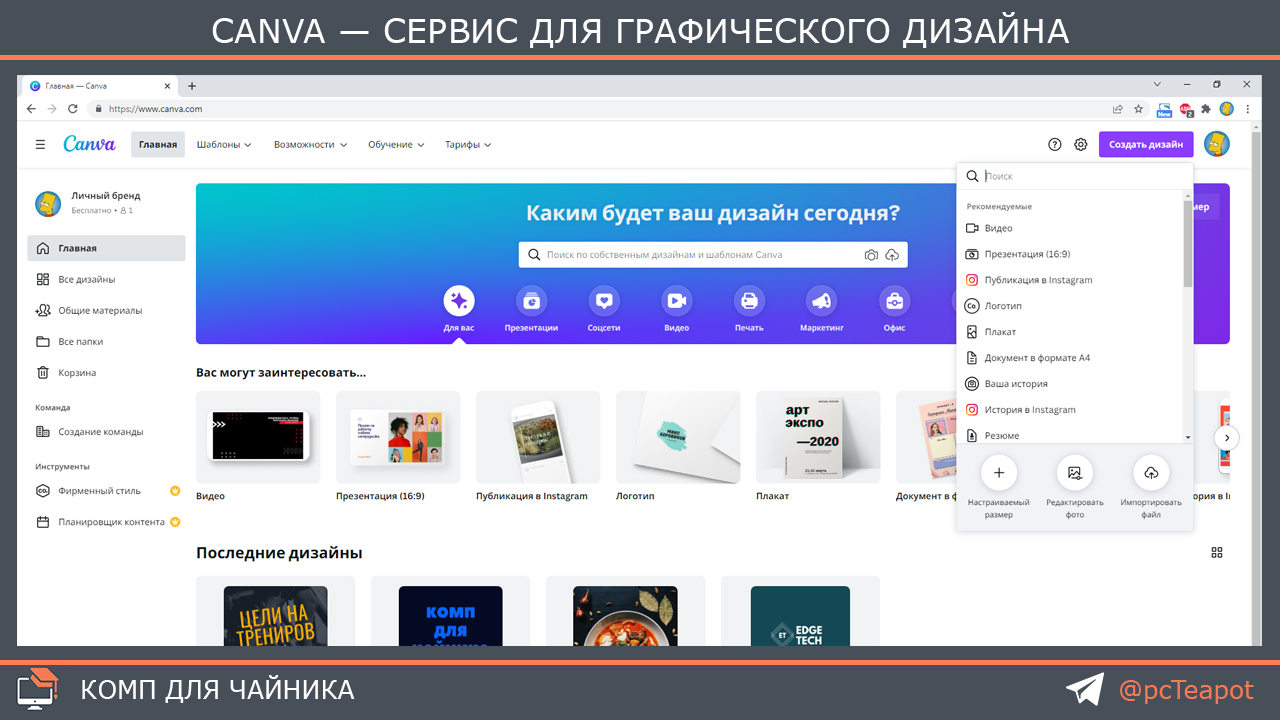The height and width of the screenshot is (720, 1280).
Task: Bookmark the page with the star icon
Action: tap(1138, 109)
